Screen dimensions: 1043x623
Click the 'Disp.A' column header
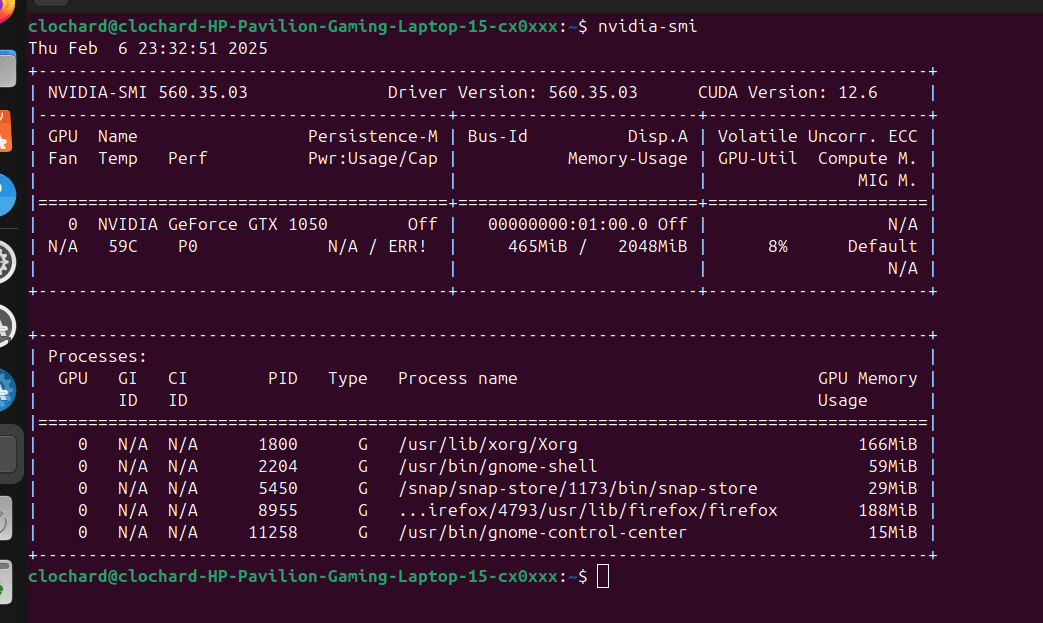(x=658, y=136)
